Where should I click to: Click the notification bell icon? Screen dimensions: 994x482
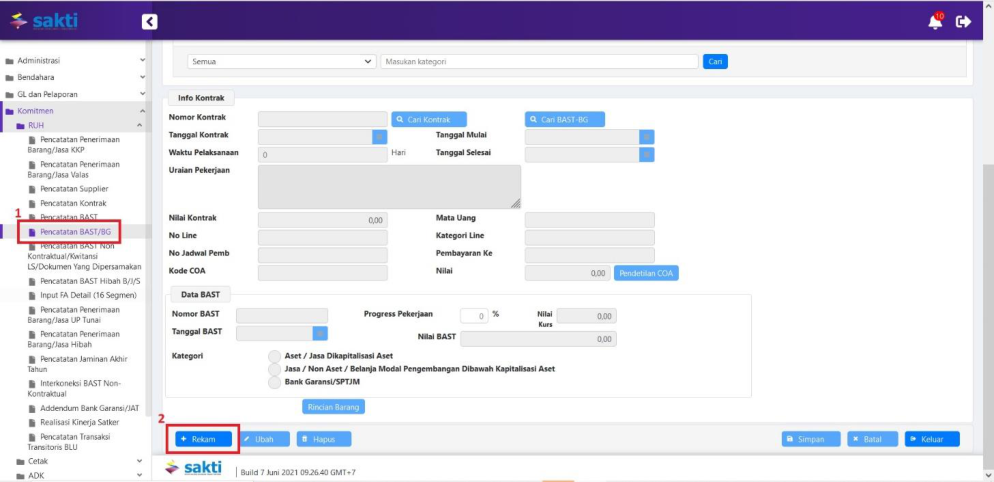(935, 21)
